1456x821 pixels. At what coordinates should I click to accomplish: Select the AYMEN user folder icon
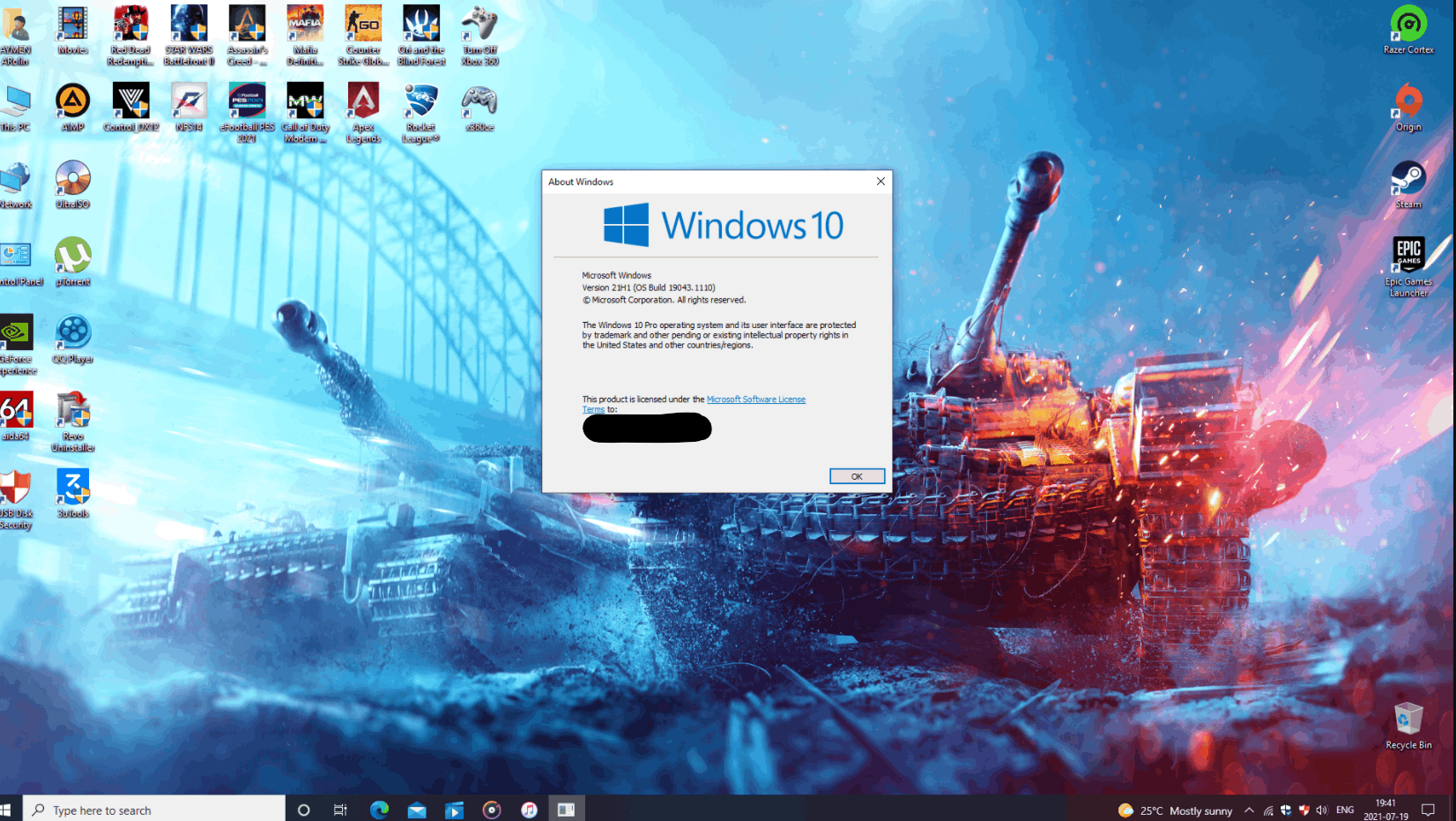[x=16, y=35]
